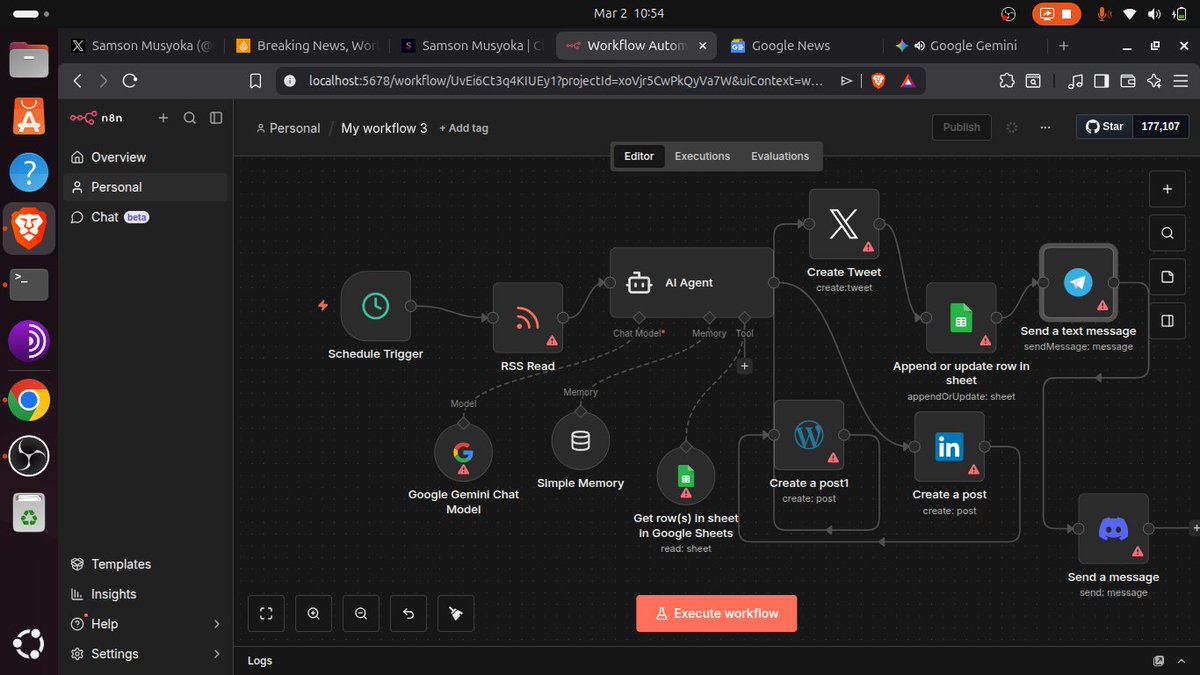Add a new node with canvas plus button
Viewport: 1200px width, 675px height.
[x=1167, y=188]
